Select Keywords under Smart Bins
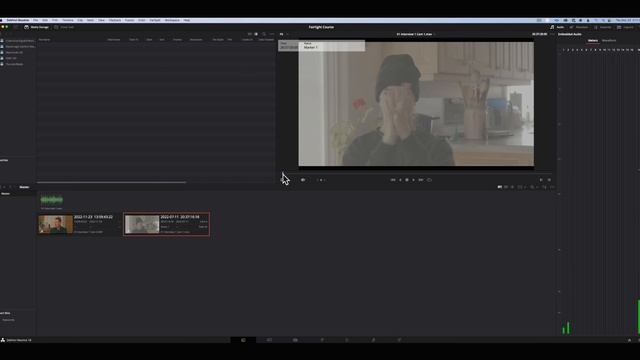 [8, 320]
